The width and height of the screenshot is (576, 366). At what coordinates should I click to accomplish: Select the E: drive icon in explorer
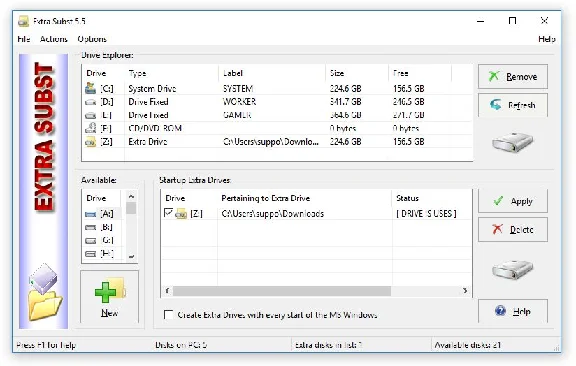point(90,115)
